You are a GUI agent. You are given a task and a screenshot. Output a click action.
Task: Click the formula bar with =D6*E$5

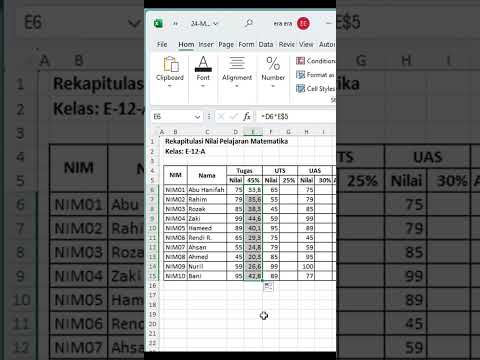coord(297,116)
